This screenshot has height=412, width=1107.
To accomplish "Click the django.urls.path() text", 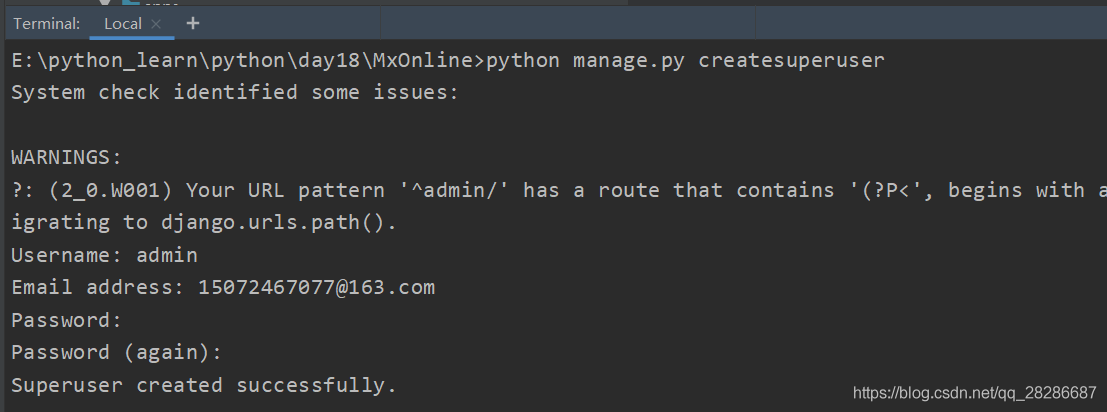I will [278, 223].
